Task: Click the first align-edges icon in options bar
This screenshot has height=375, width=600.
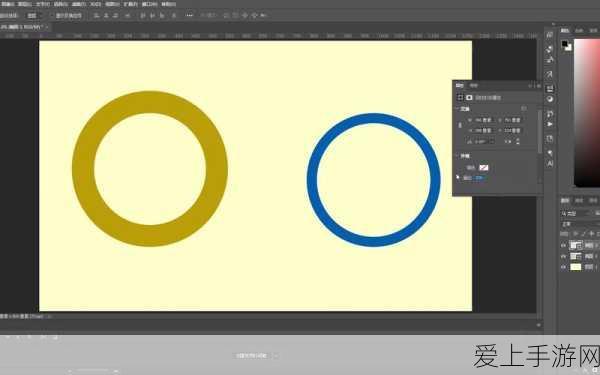Action: pyautogui.click(x=96, y=16)
